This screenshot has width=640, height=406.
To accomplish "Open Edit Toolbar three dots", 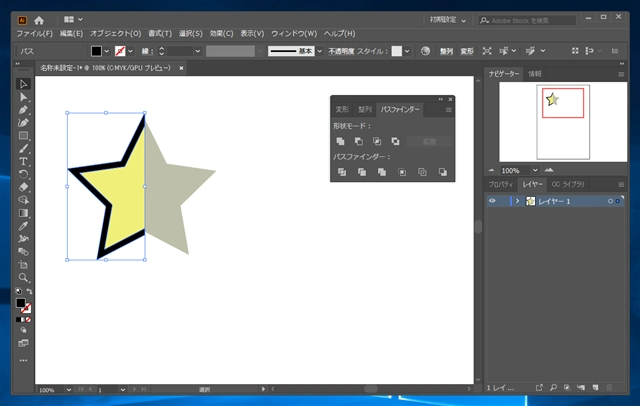I will pyautogui.click(x=23, y=360).
